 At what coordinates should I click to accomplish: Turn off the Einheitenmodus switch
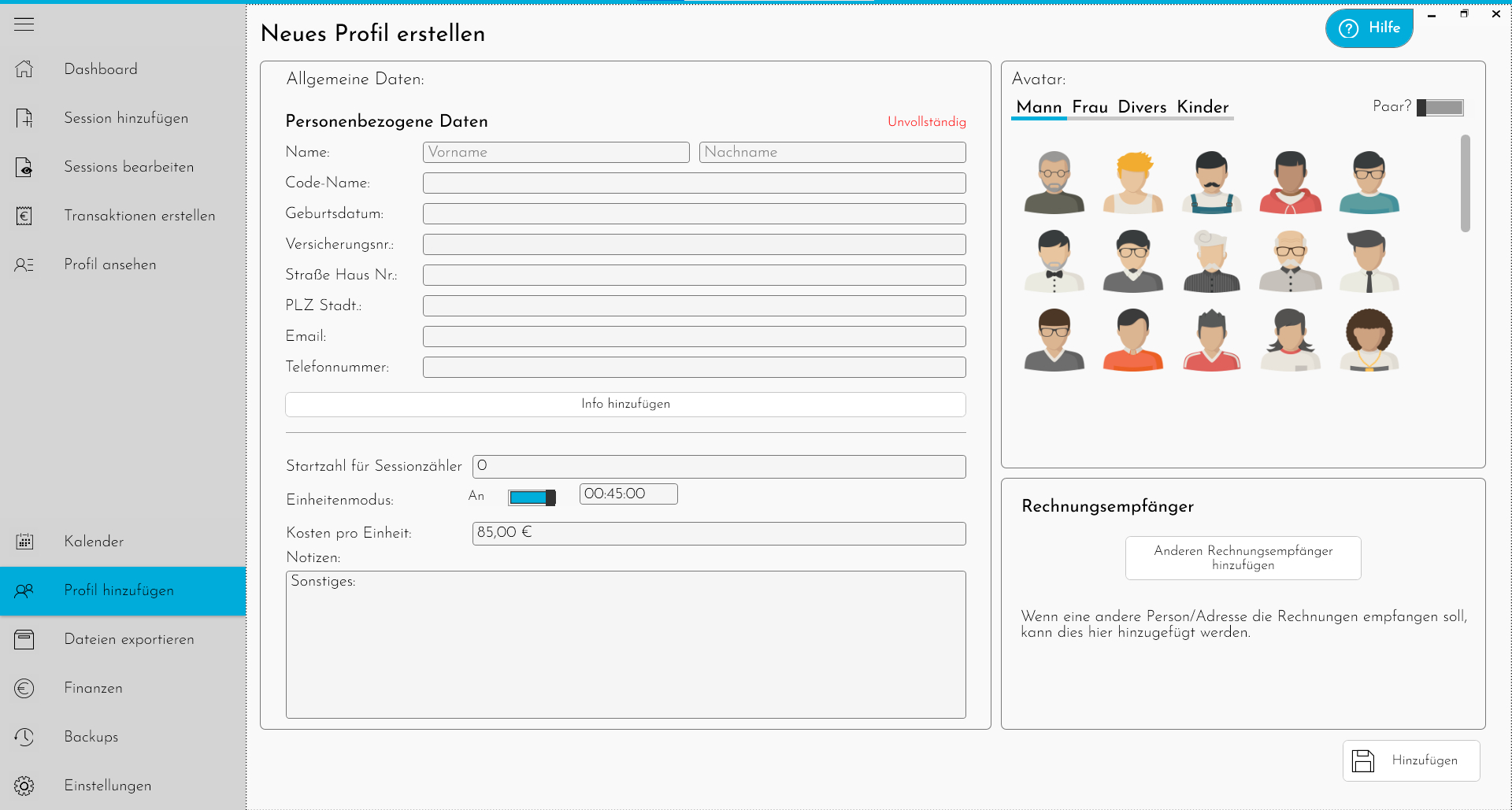[532, 497]
